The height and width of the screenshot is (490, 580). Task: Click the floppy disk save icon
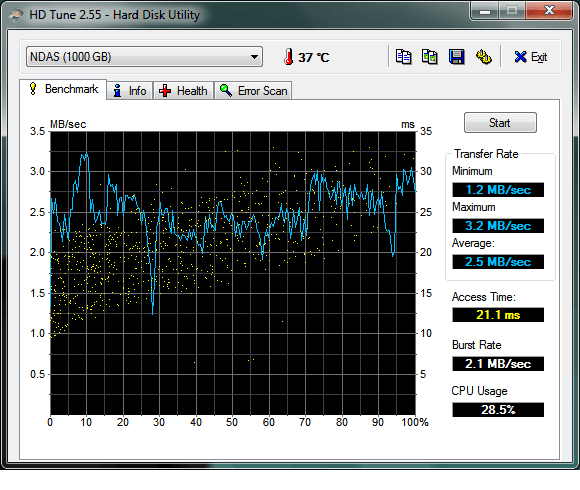pyautogui.click(x=456, y=57)
